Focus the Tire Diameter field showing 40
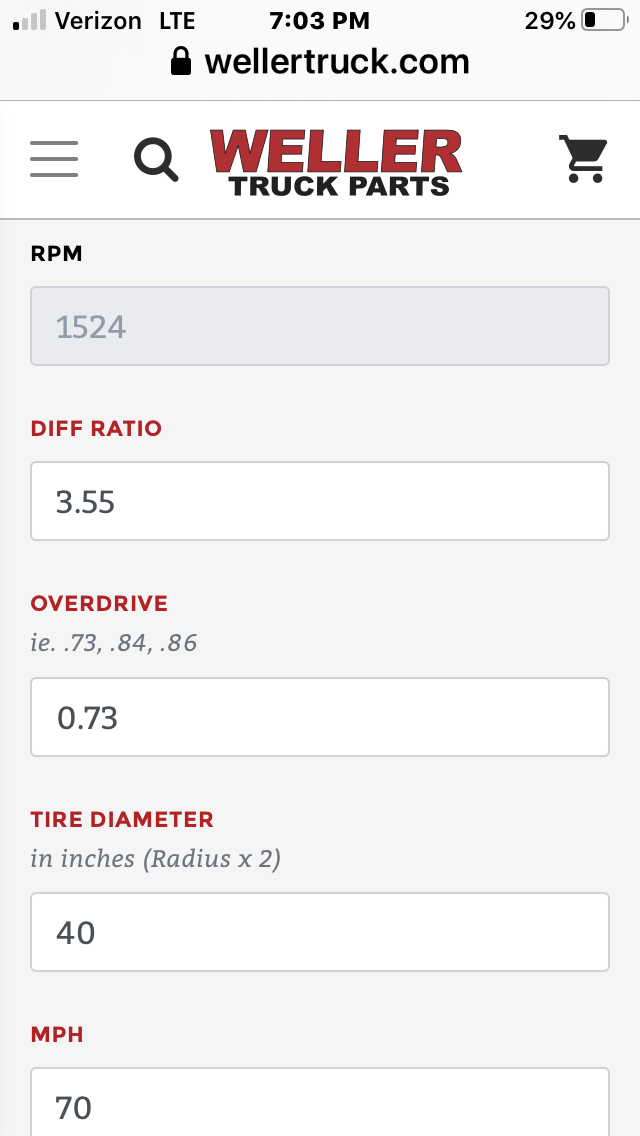Viewport: 640px width, 1136px height. tap(320, 932)
